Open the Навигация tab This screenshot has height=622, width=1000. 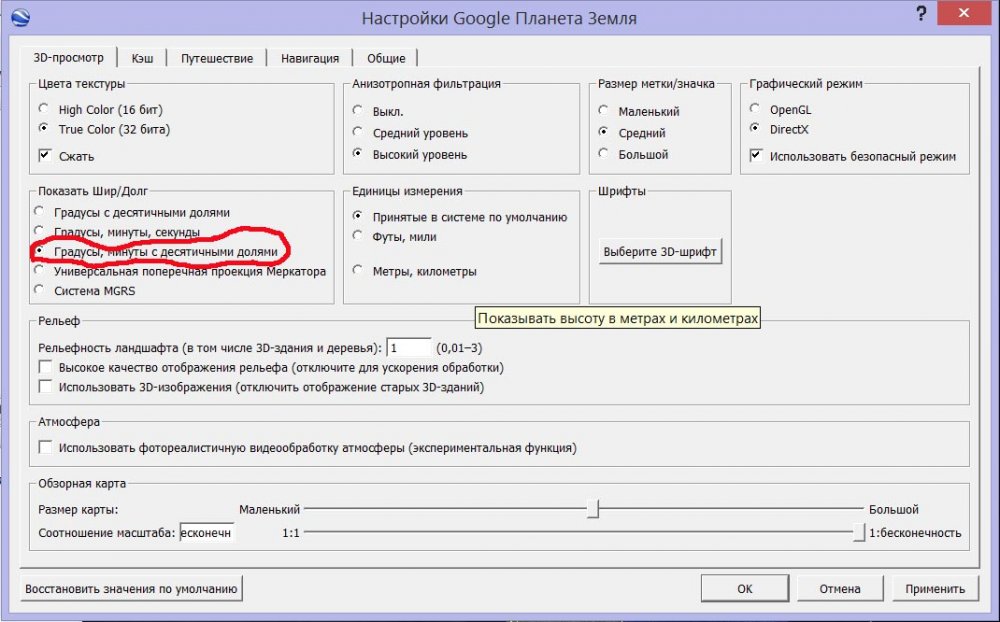click(310, 58)
